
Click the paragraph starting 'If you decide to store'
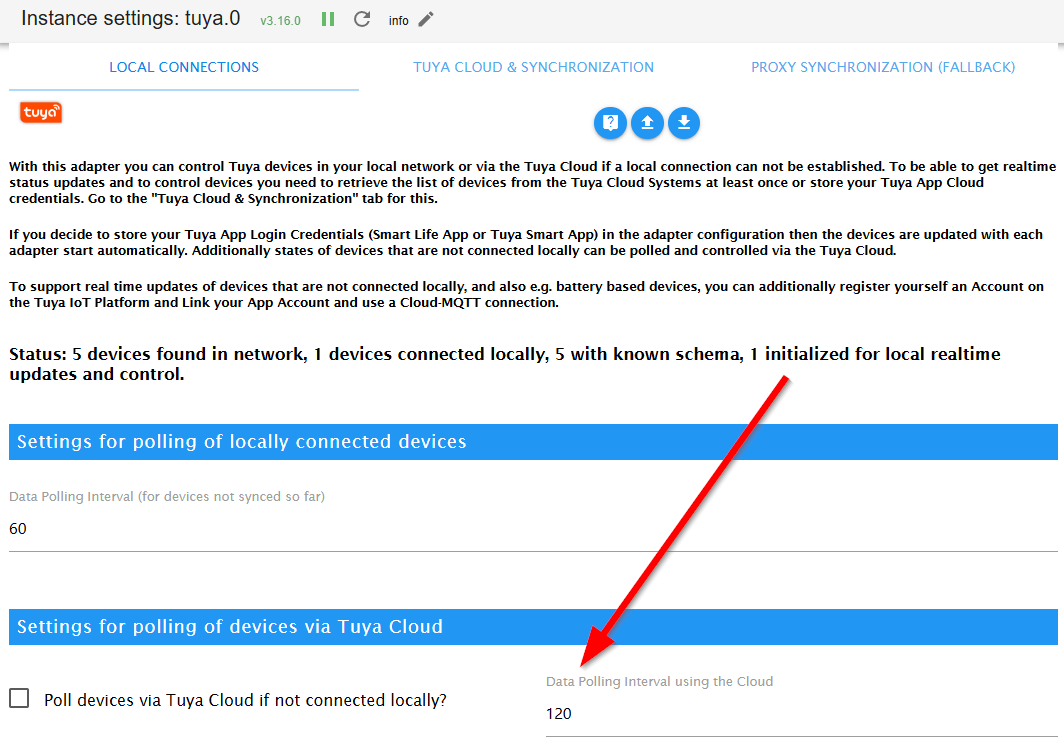point(526,242)
